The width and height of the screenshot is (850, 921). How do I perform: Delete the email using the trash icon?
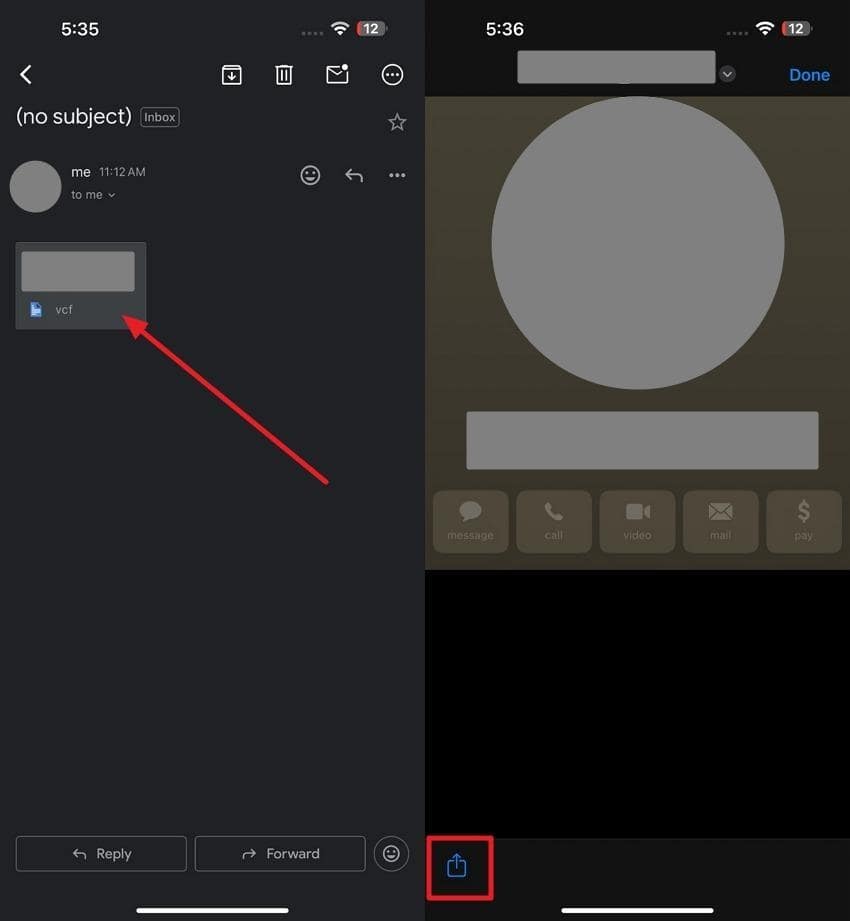tap(283, 74)
